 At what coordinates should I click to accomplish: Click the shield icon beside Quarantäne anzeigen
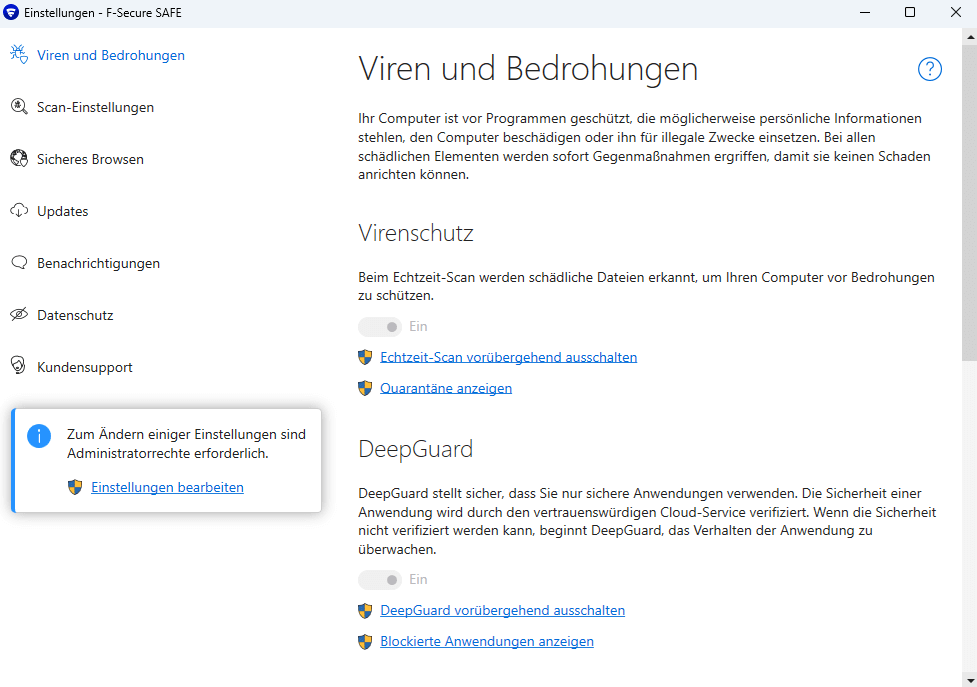[x=365, y=389]
